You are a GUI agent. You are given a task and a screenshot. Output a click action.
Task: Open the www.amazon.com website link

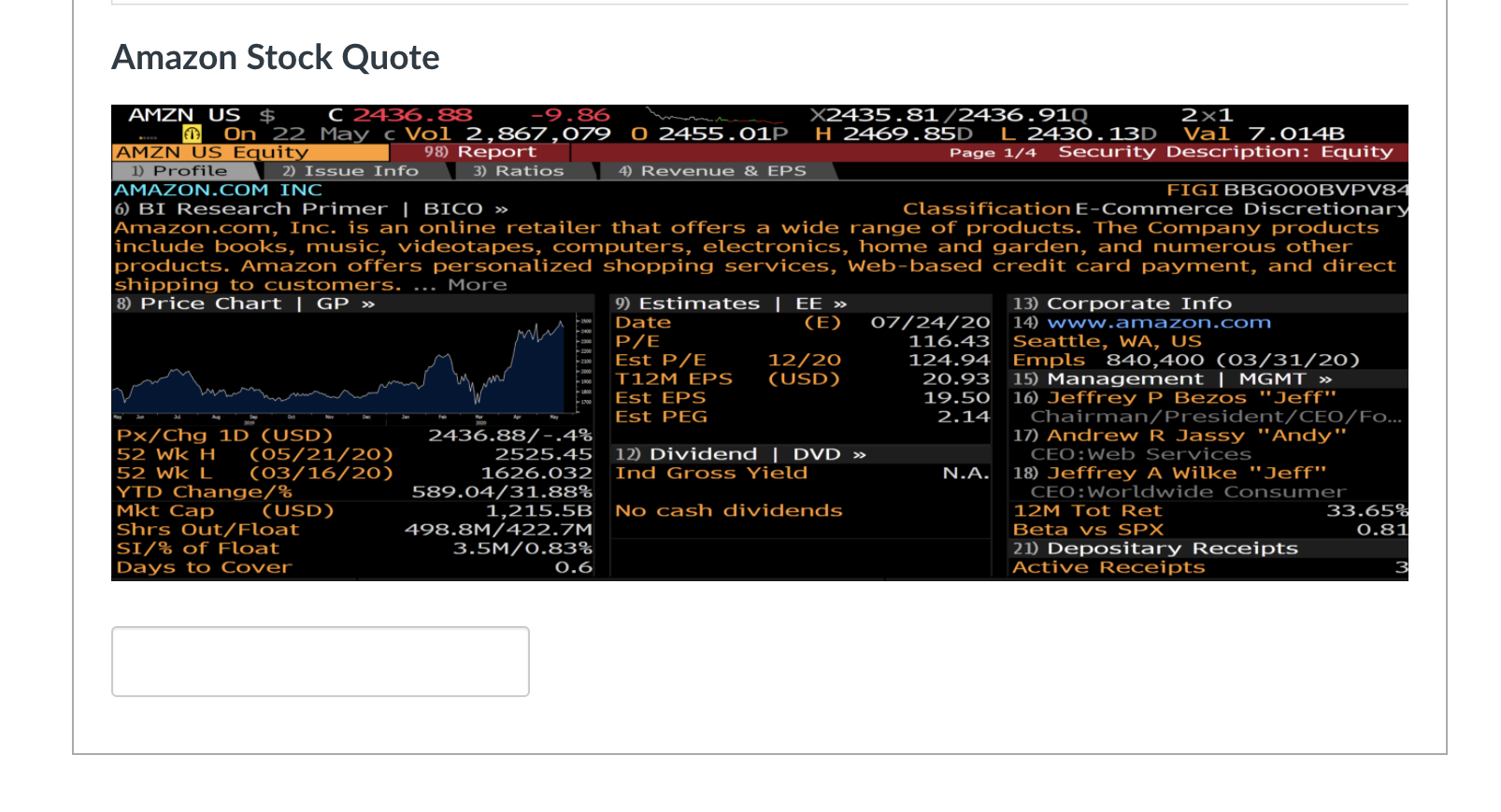pyautogui.click(x=1159, y=322)
